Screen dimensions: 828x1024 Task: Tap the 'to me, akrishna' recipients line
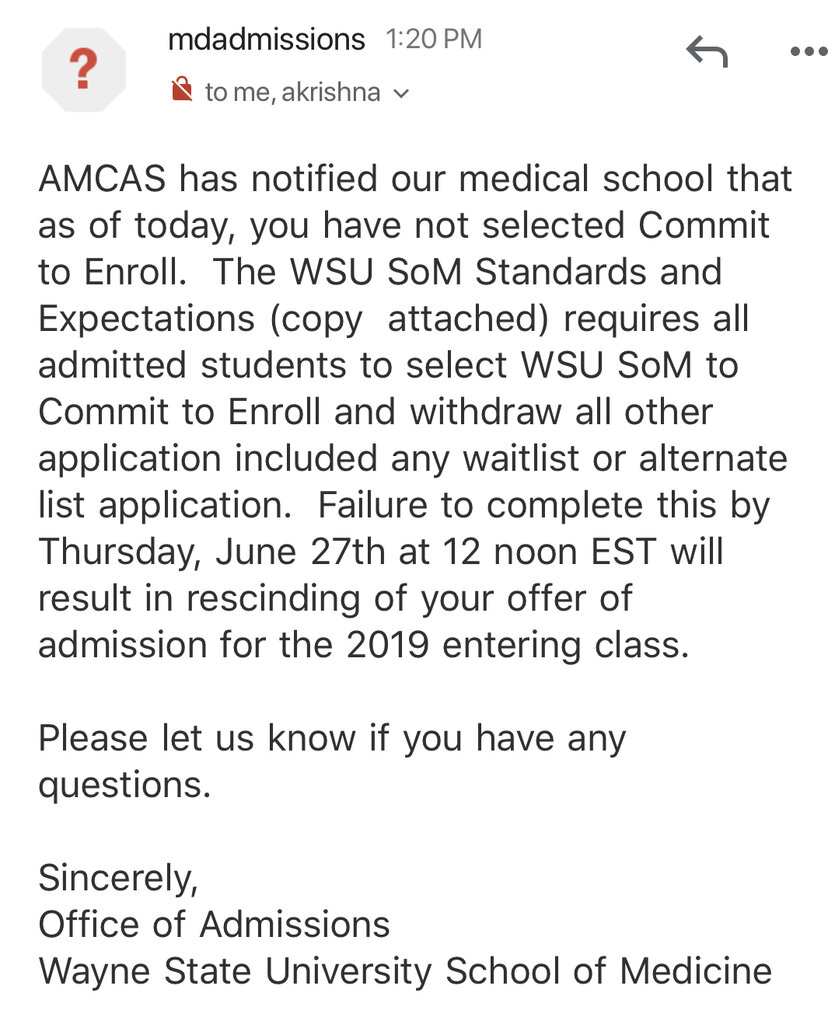[x=293, y=92]
